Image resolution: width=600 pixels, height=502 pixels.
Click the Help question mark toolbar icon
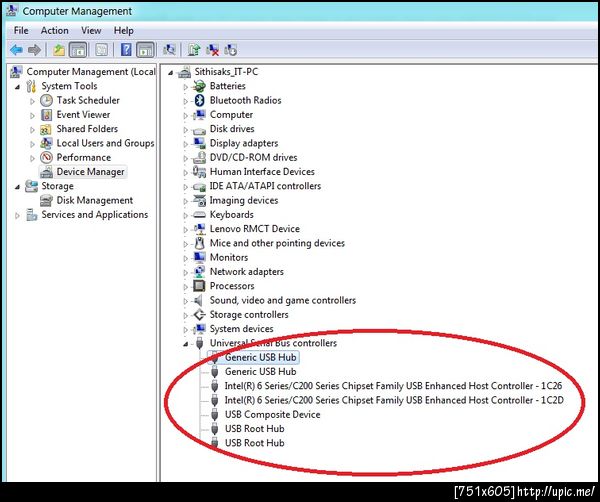(x=126, y=50)
